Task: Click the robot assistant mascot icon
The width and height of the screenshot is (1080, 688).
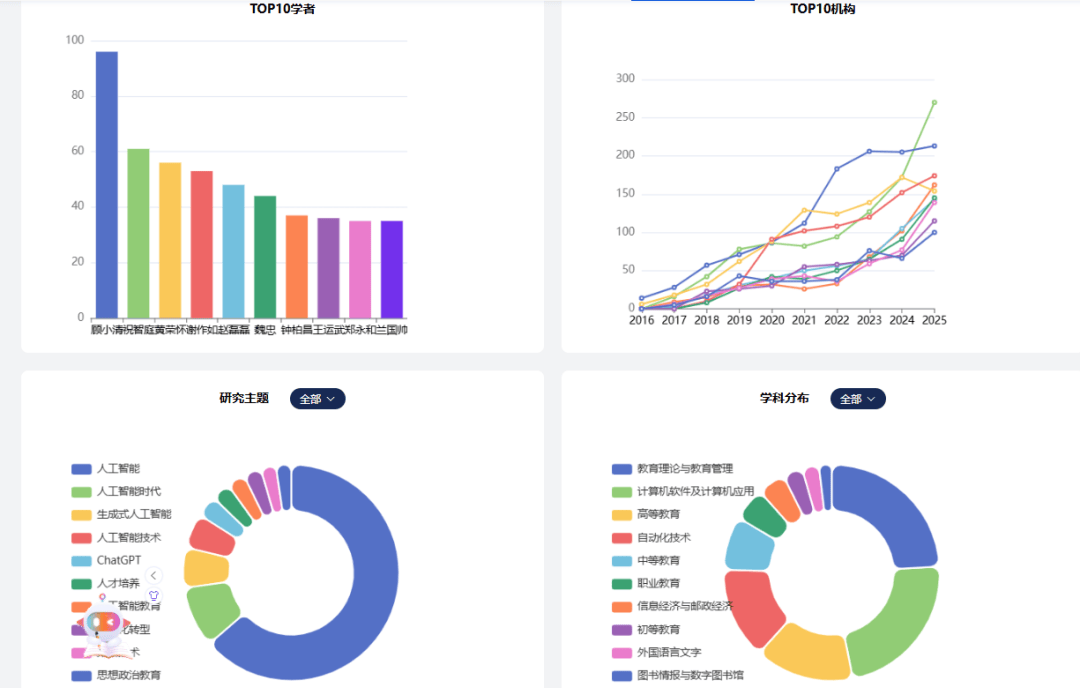Action: point(103,626)
